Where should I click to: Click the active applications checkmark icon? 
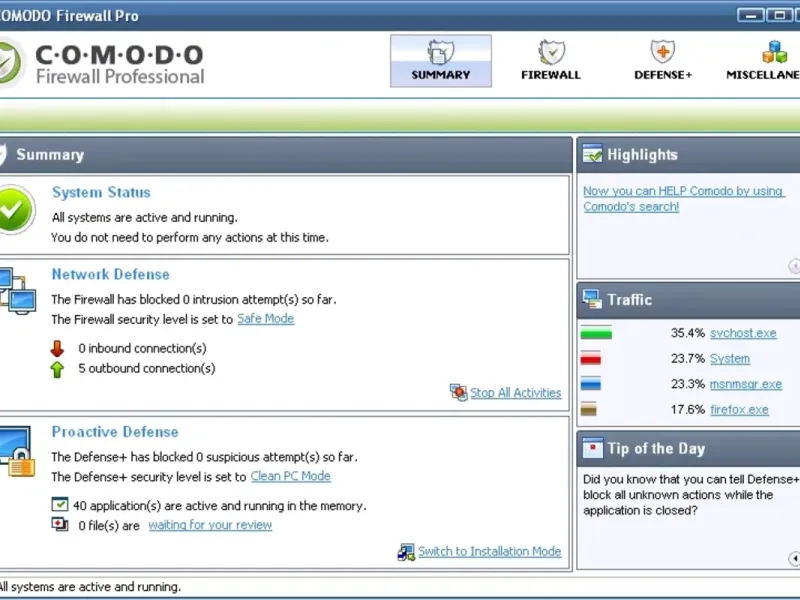60,505
